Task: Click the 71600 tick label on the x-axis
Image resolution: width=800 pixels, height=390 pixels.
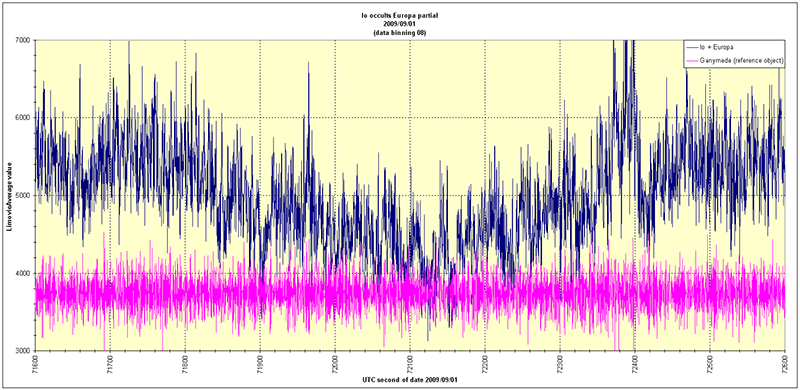Action: 35,363
